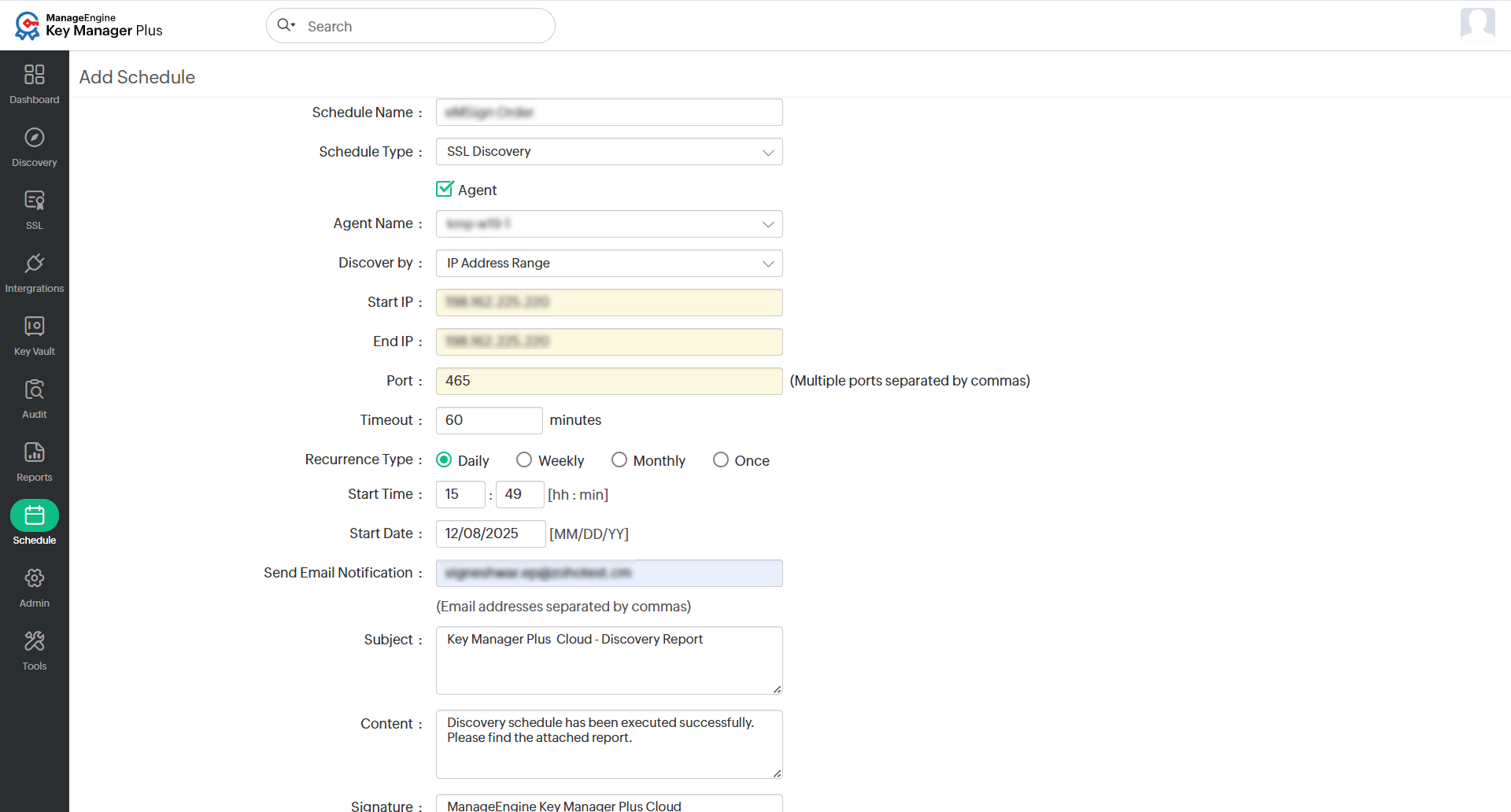Click the search magnifier icon

(x=285, y=25)
